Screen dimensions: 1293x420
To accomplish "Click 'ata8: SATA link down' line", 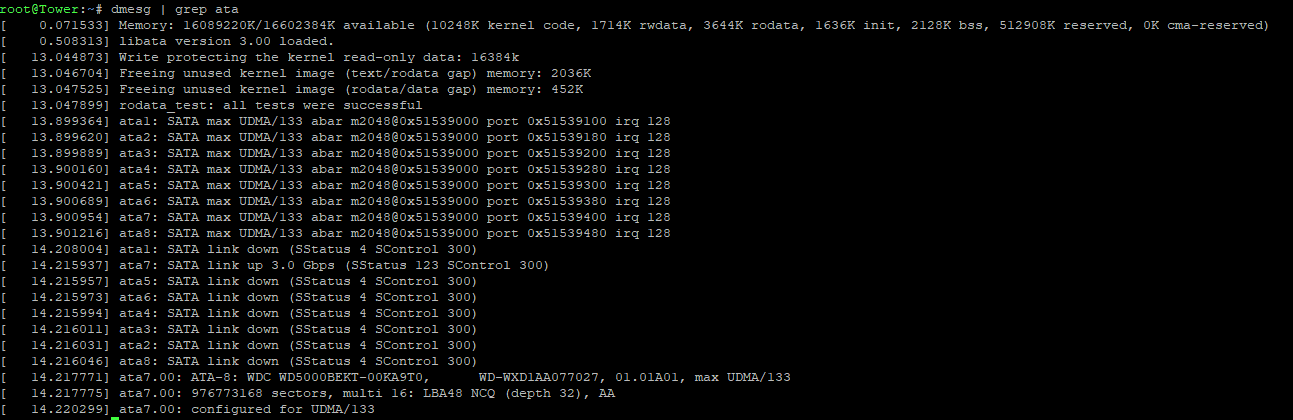I will (240, 361).
